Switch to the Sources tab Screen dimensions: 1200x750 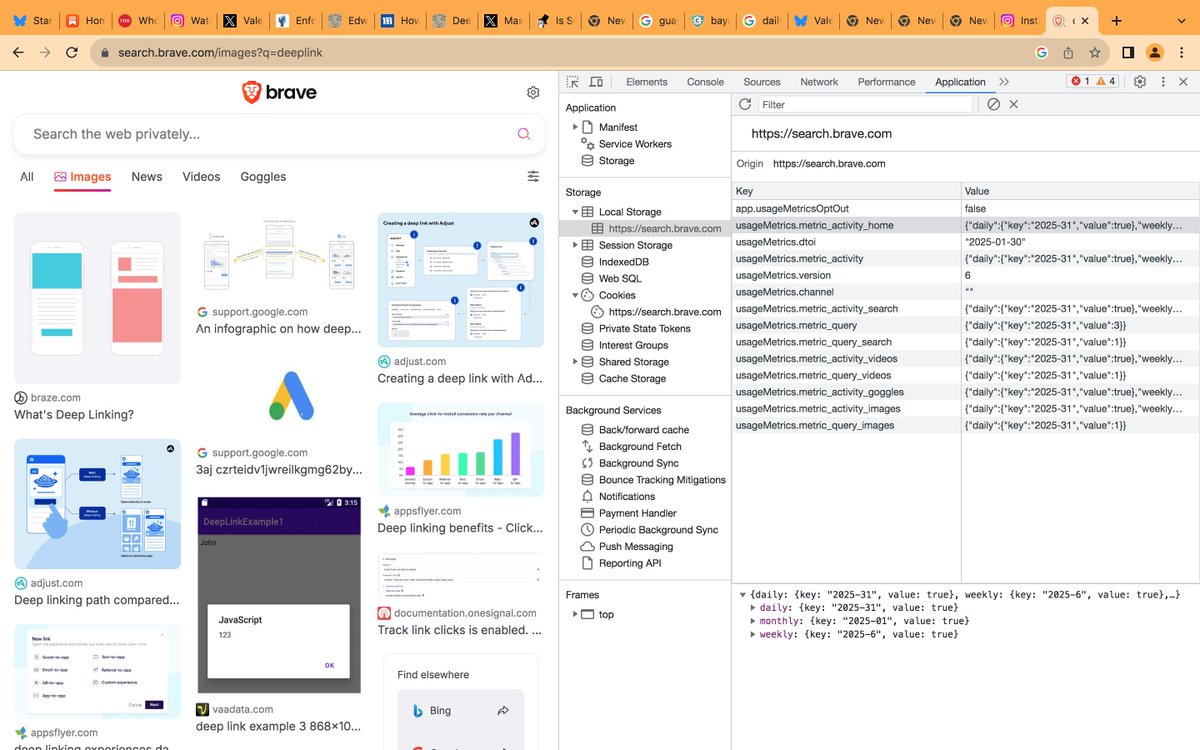[762, 82]
